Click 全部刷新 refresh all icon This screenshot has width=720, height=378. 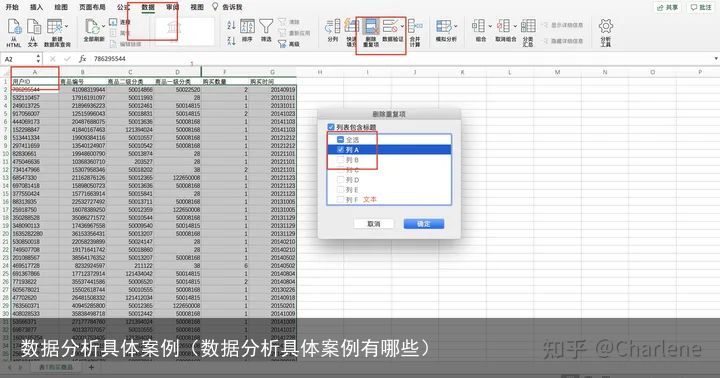93,27
